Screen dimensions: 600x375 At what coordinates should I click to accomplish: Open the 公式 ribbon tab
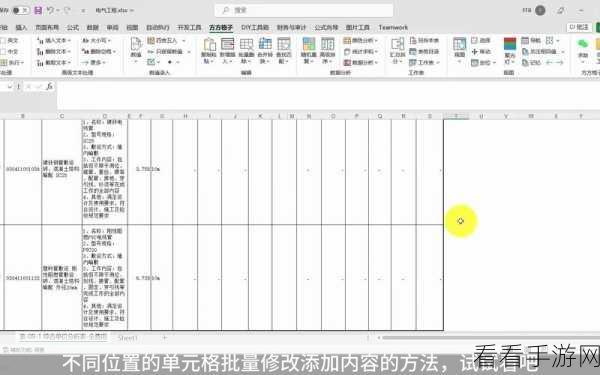tap(73, 28)
